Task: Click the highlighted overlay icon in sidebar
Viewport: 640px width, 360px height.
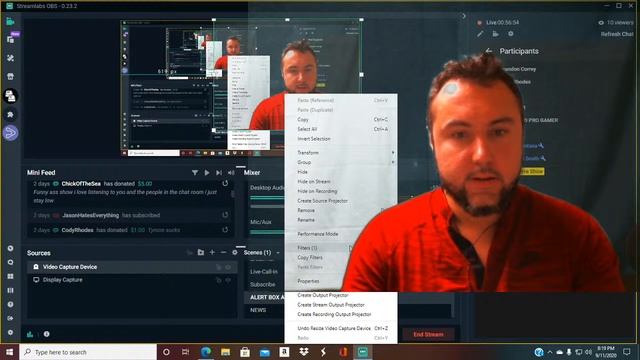Action: click(x=11, y=96)
